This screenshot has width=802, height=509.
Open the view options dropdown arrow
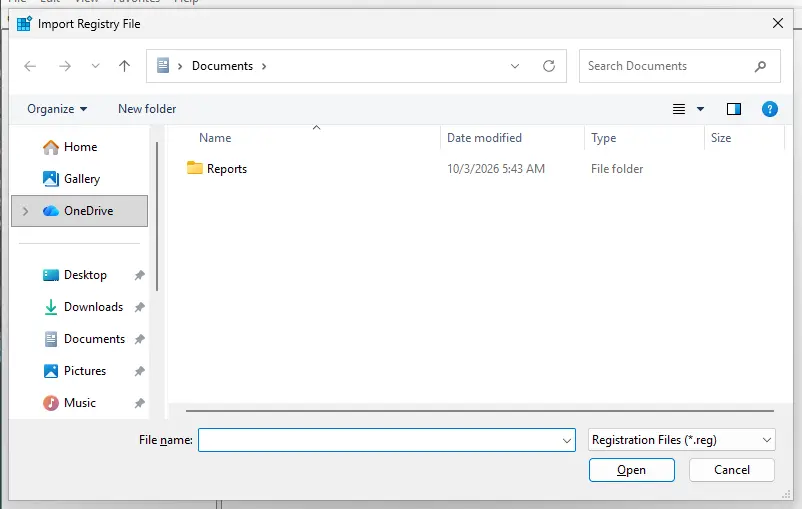pos(700,109)
